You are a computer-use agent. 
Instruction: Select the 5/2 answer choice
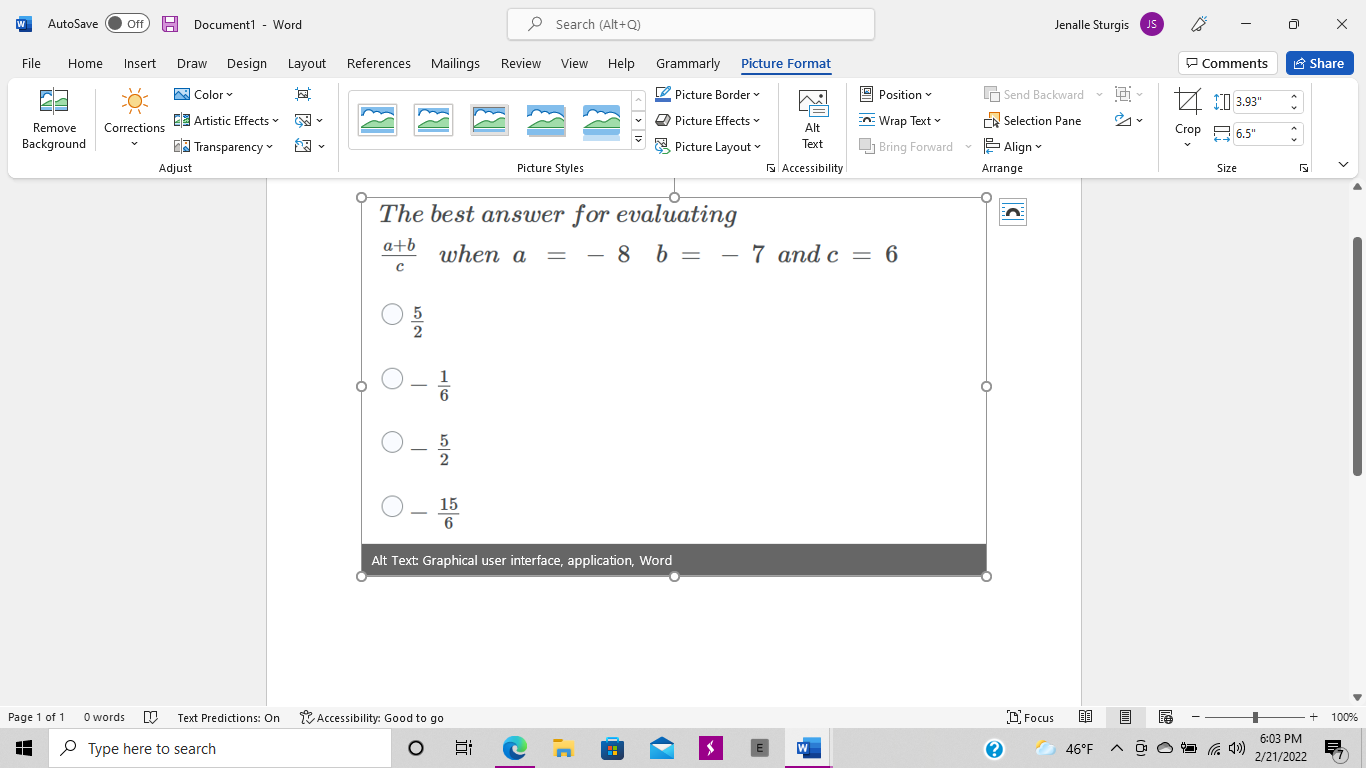392,313
